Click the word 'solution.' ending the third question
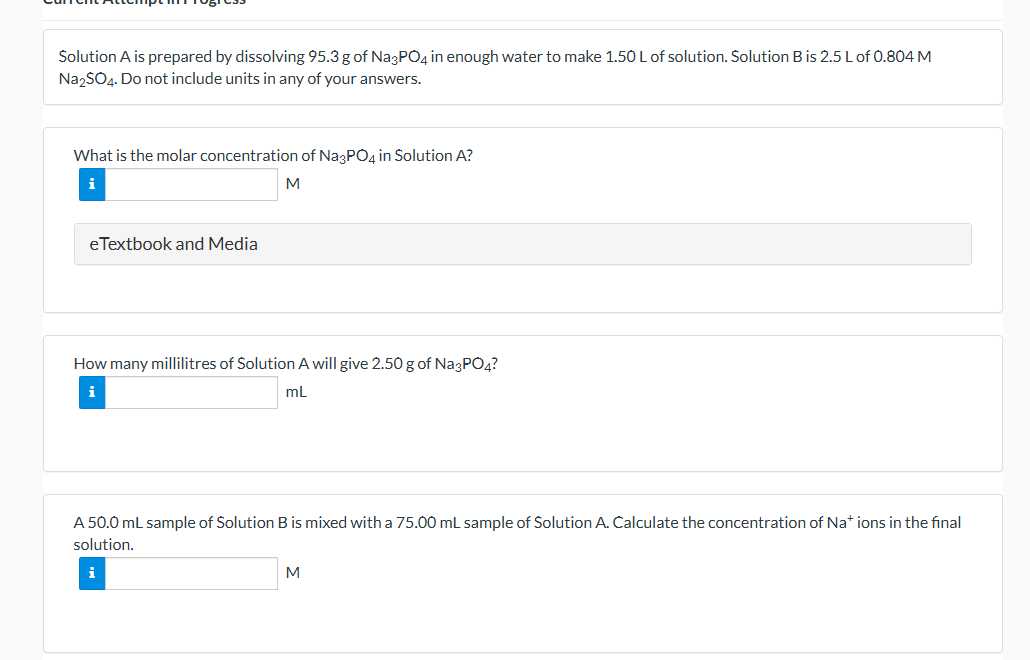The width and height of the screenshot is (1030, 660). (x=103, y=545)
